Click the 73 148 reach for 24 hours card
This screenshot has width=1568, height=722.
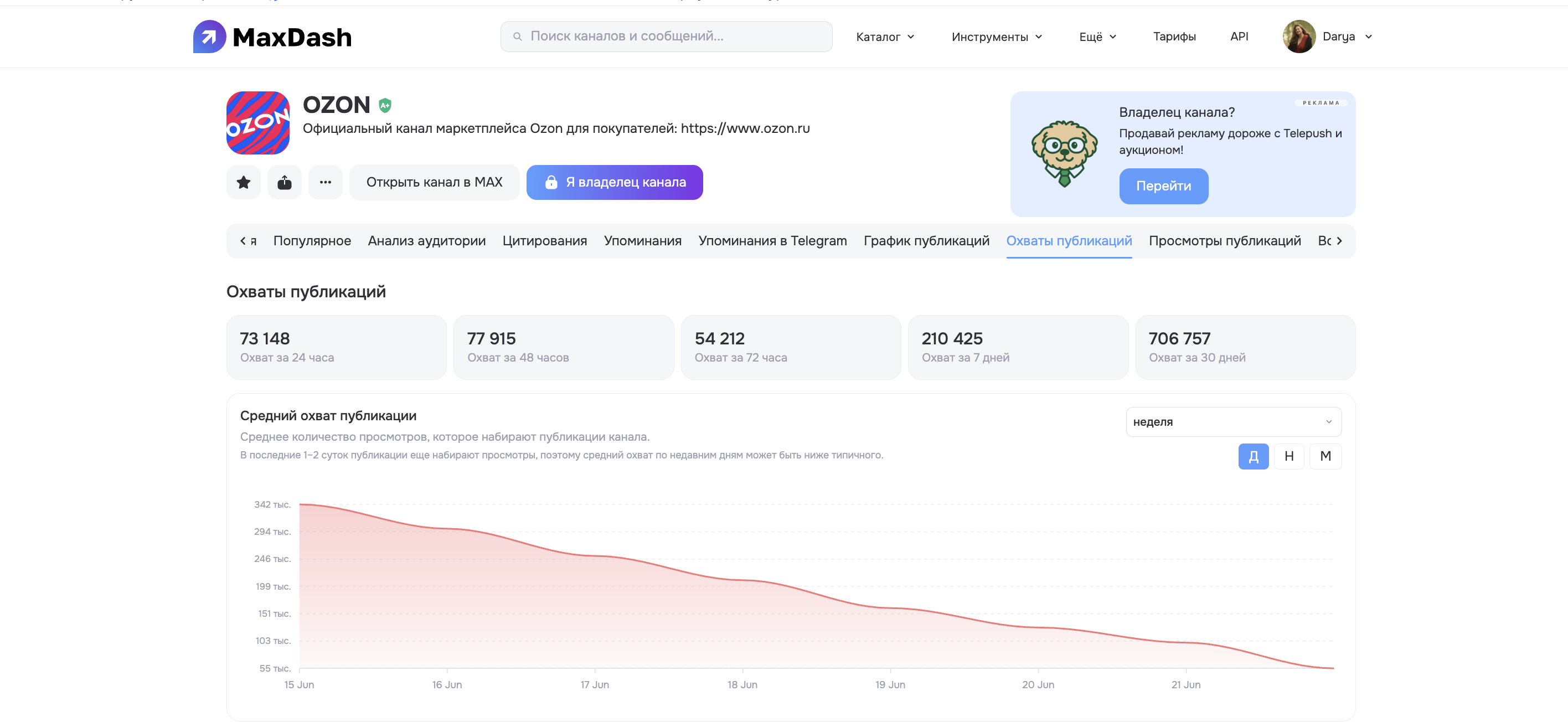click(337, 348)
